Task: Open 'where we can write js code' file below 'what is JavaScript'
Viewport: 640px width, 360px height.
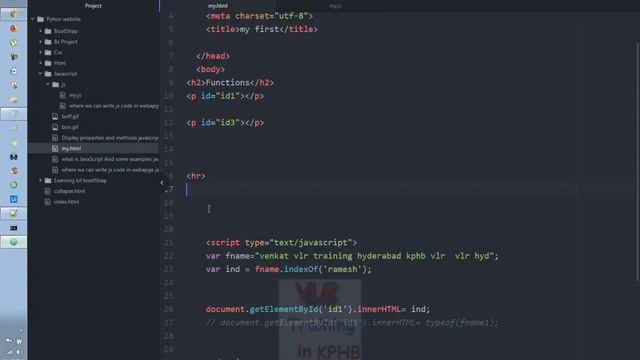Action: coord(110,170)
